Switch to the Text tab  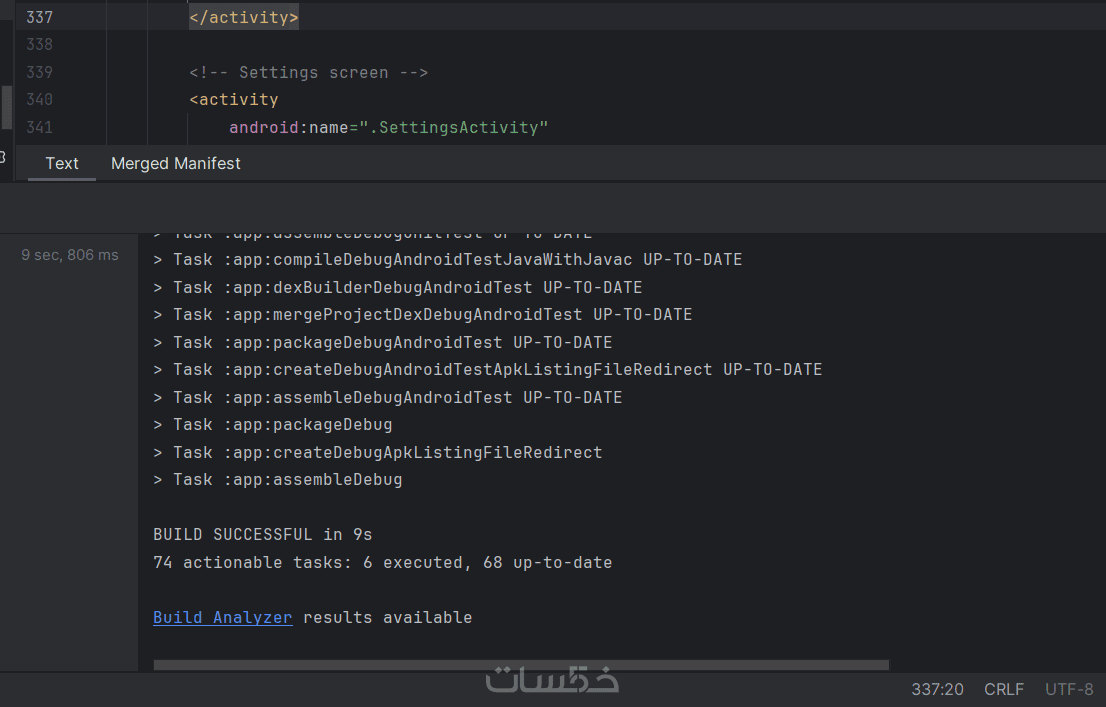(62, 163)
